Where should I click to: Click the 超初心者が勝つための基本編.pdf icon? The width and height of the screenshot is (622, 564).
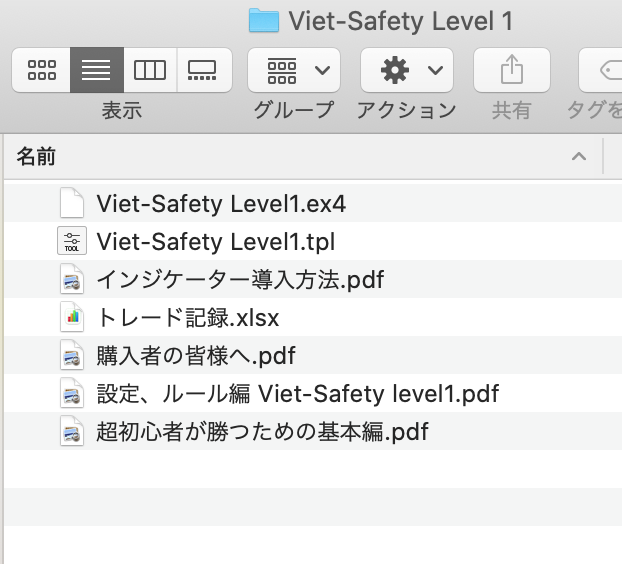tap(72, 431)
